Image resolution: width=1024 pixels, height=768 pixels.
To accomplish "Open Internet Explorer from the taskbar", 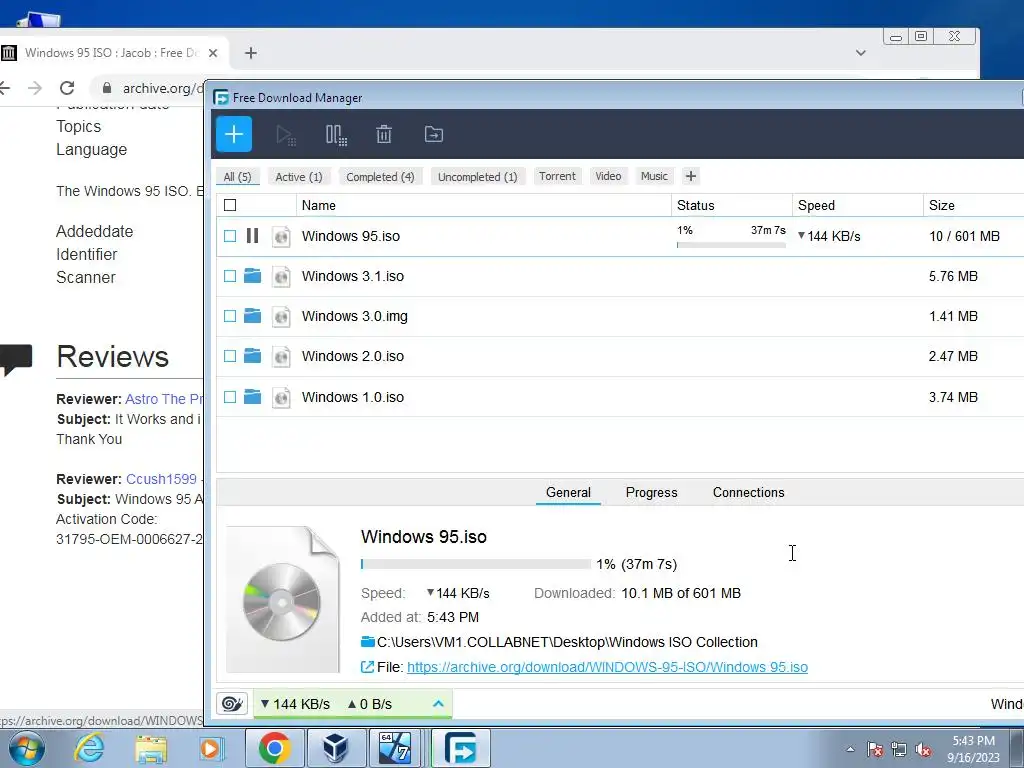I will 89,748.
